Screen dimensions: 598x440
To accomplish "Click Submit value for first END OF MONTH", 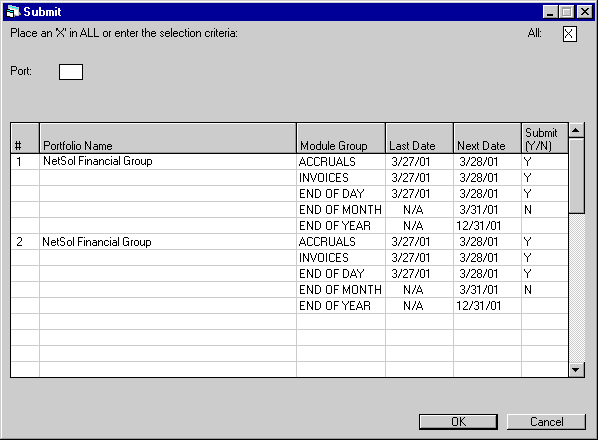I will 545,210.
